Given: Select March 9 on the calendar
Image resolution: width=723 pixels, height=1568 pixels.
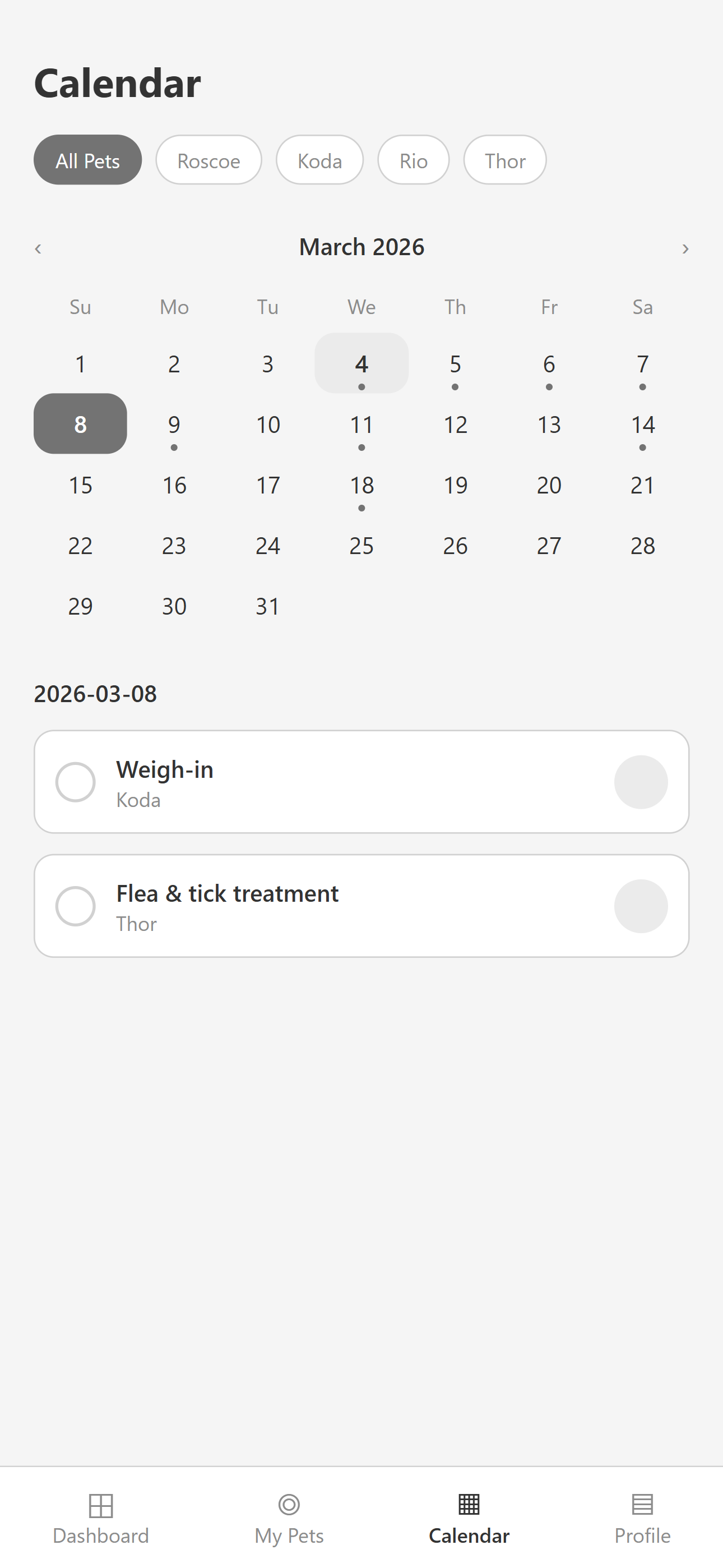Looking at the screenshot, I should tap(174, 425).
